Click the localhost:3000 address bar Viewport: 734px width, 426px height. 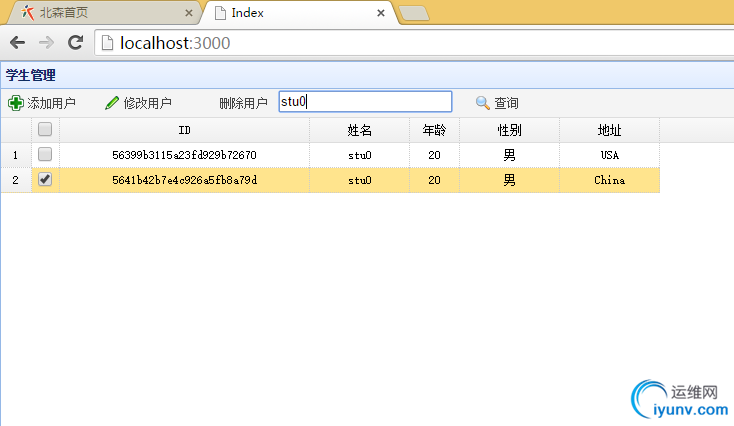tap(414, 43)
